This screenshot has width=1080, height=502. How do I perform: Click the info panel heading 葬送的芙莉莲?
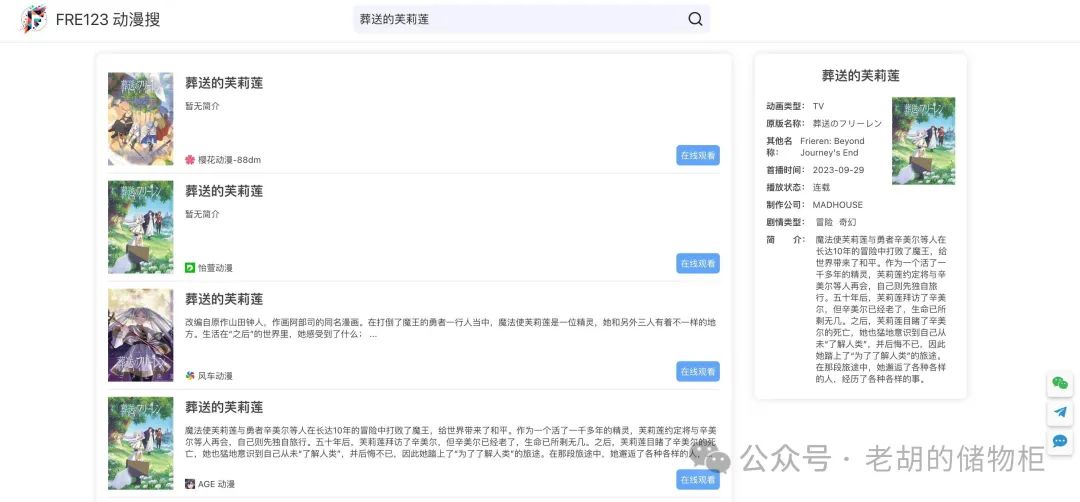pos(860,76)
